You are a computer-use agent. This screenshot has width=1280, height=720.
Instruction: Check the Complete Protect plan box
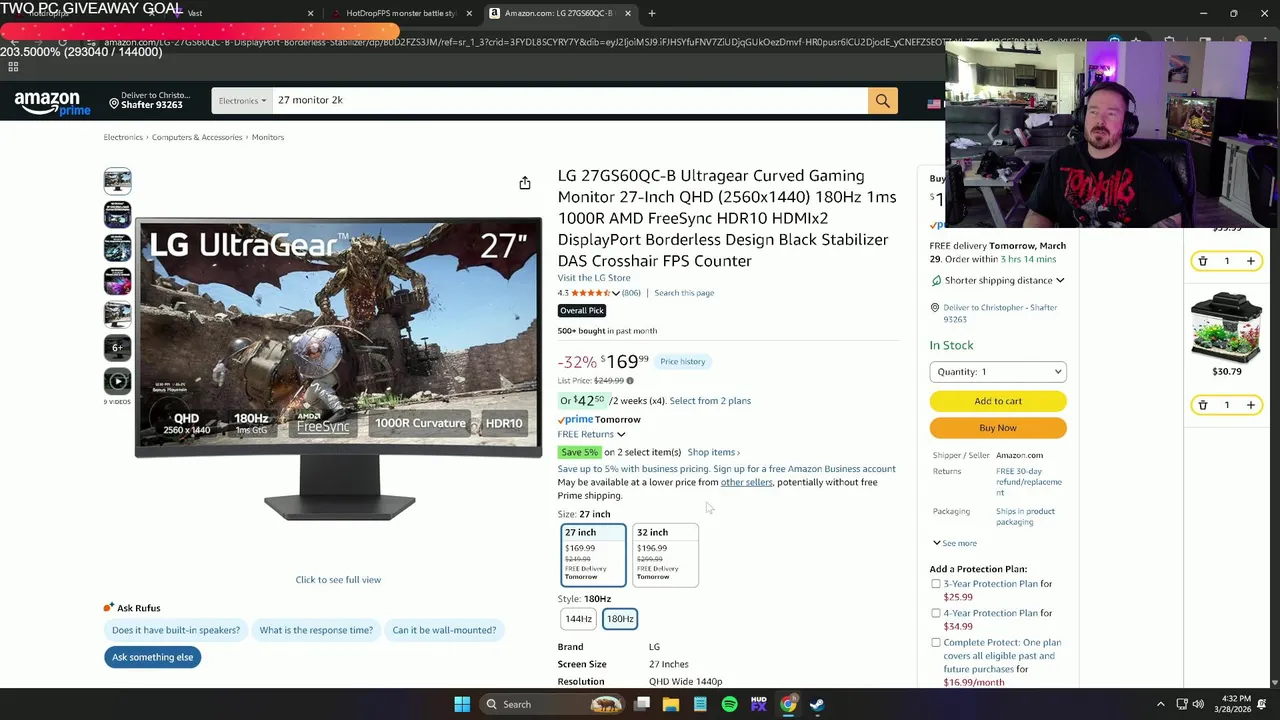click(x=936, y=643)
